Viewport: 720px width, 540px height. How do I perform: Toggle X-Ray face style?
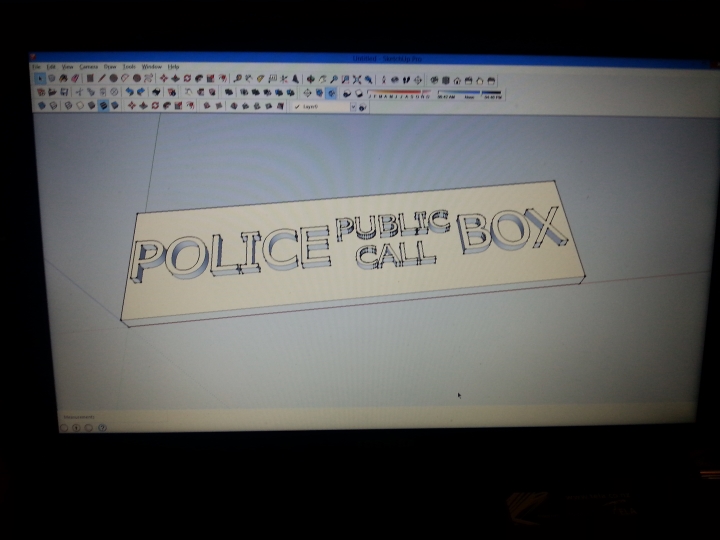42,106
